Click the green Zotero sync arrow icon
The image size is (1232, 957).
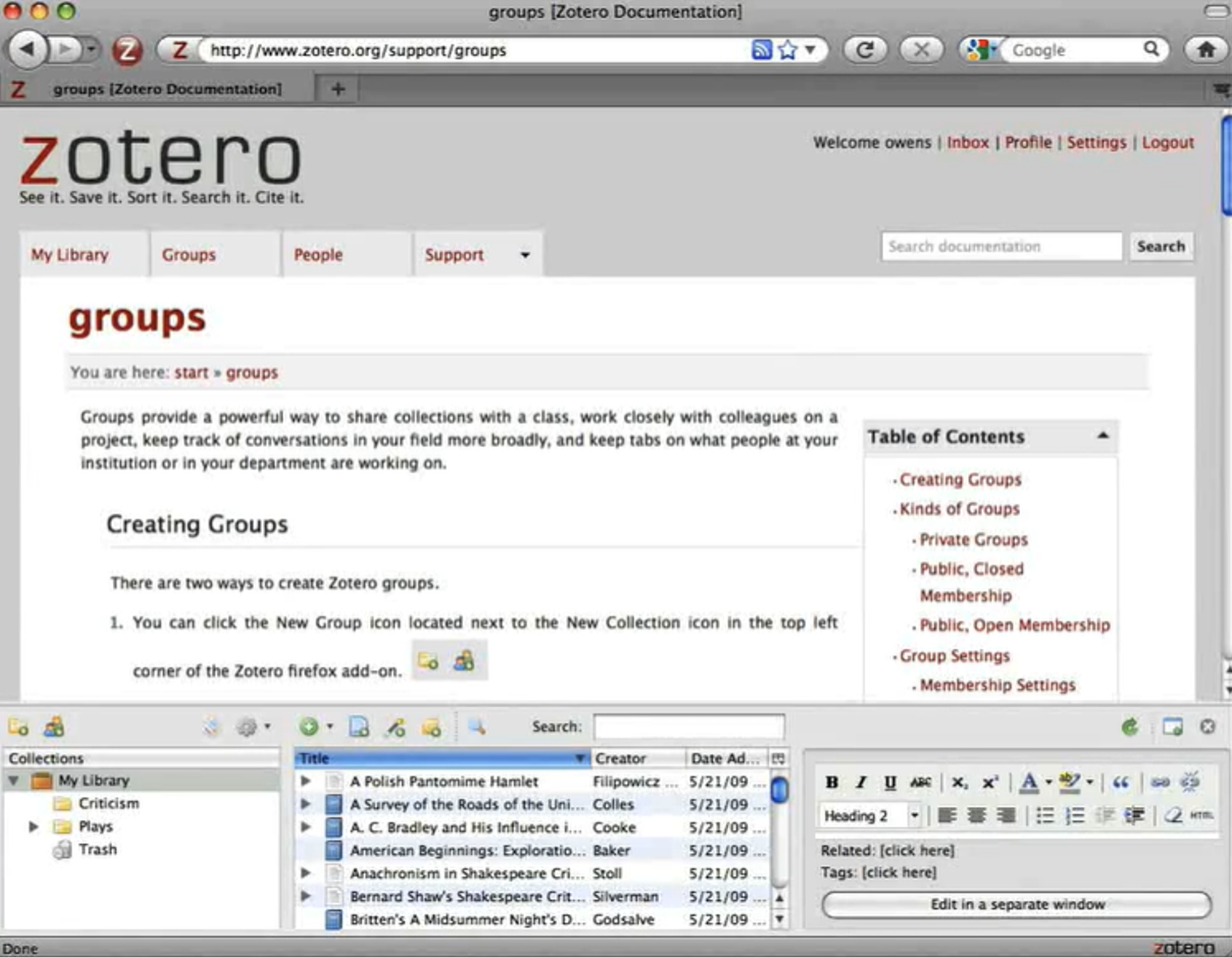click(x=1129, y=726)
